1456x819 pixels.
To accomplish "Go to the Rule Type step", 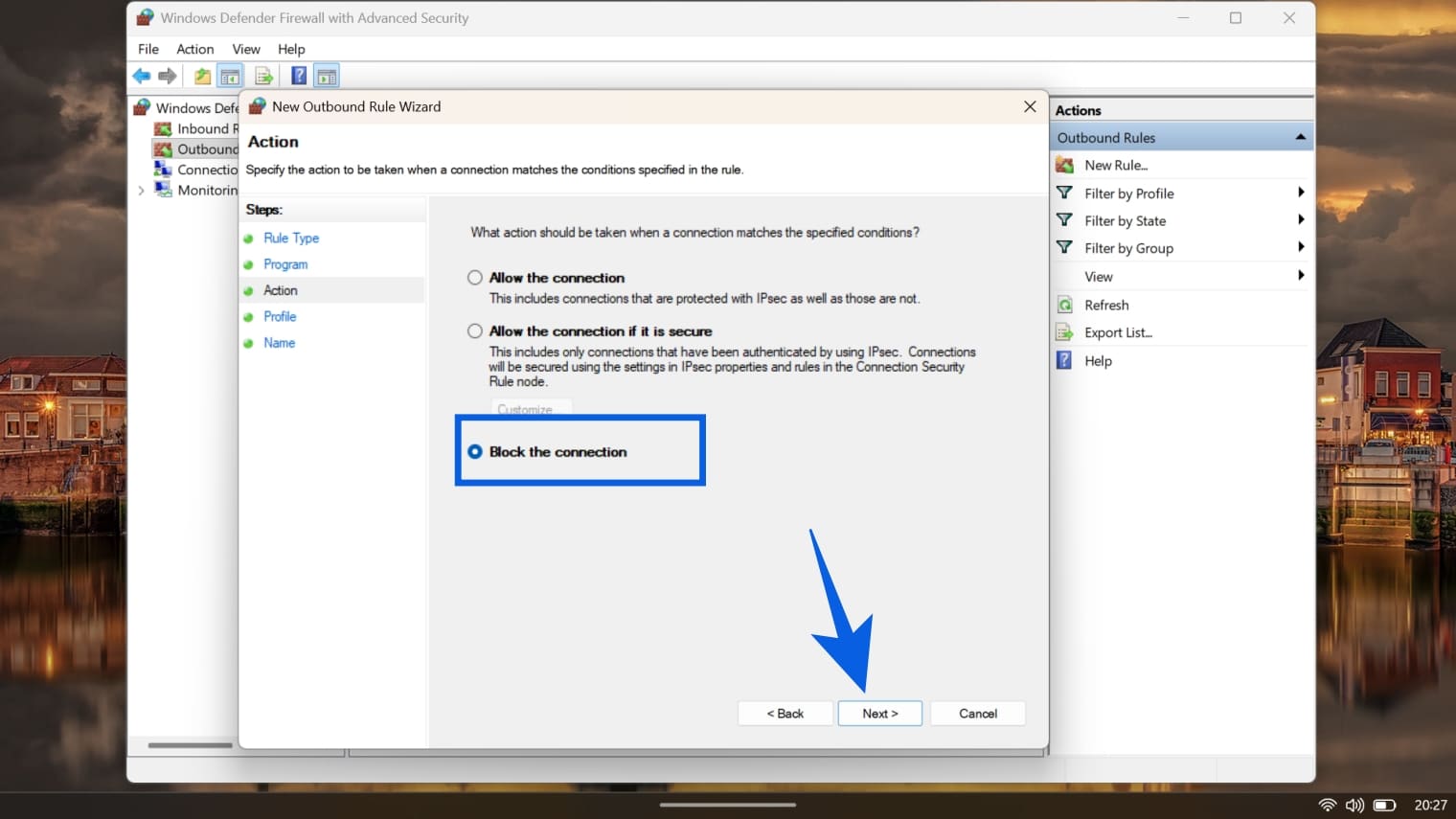I will point(291,238).
